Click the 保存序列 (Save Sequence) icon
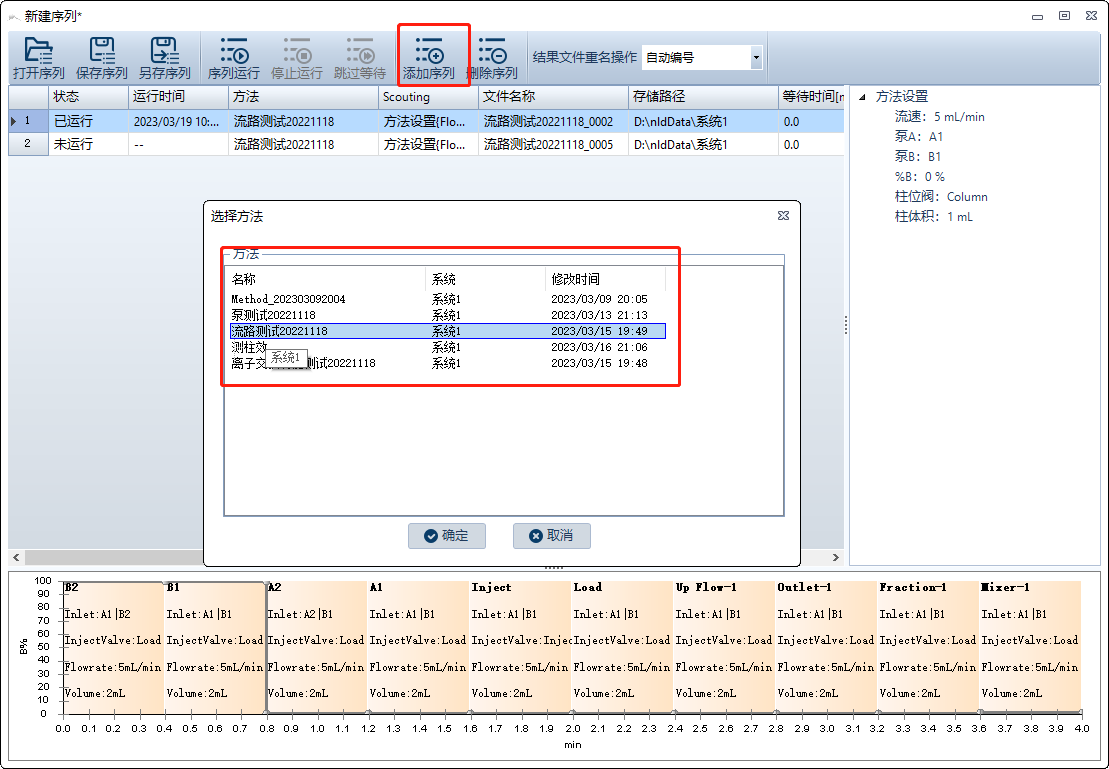 click(101, 56)
